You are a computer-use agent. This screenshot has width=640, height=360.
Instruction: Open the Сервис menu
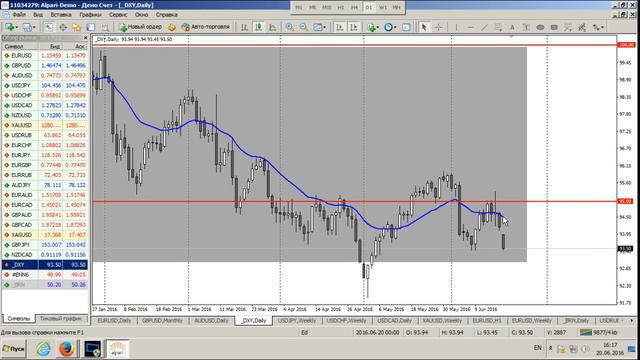[118, 15]
